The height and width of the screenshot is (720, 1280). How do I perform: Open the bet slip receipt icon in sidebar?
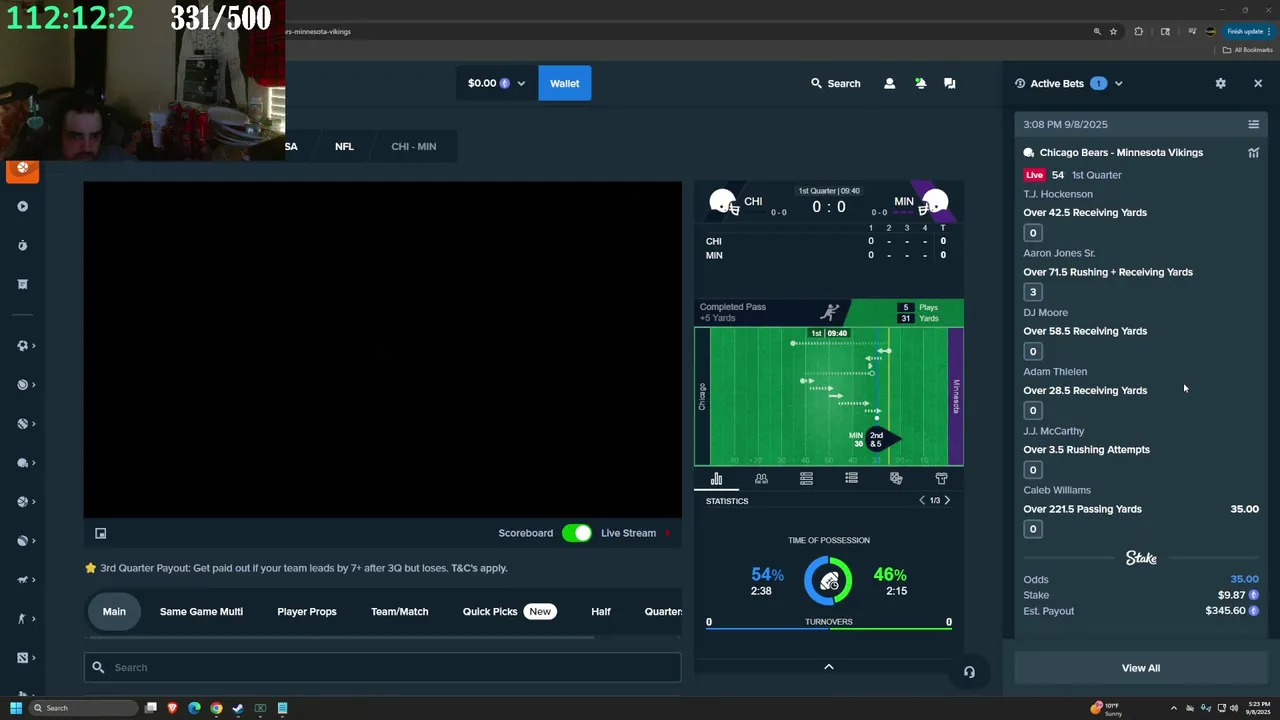tap(22, 284)
